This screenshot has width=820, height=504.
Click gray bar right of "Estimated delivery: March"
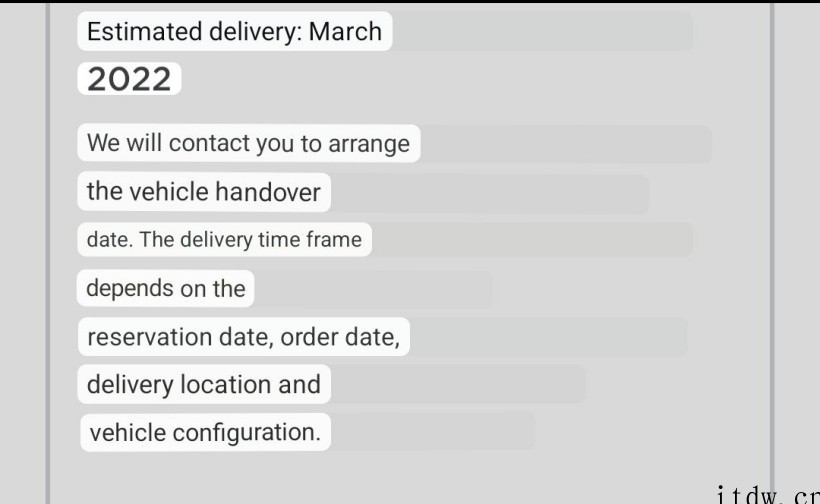pyautogui.click(x=542, y=32)
